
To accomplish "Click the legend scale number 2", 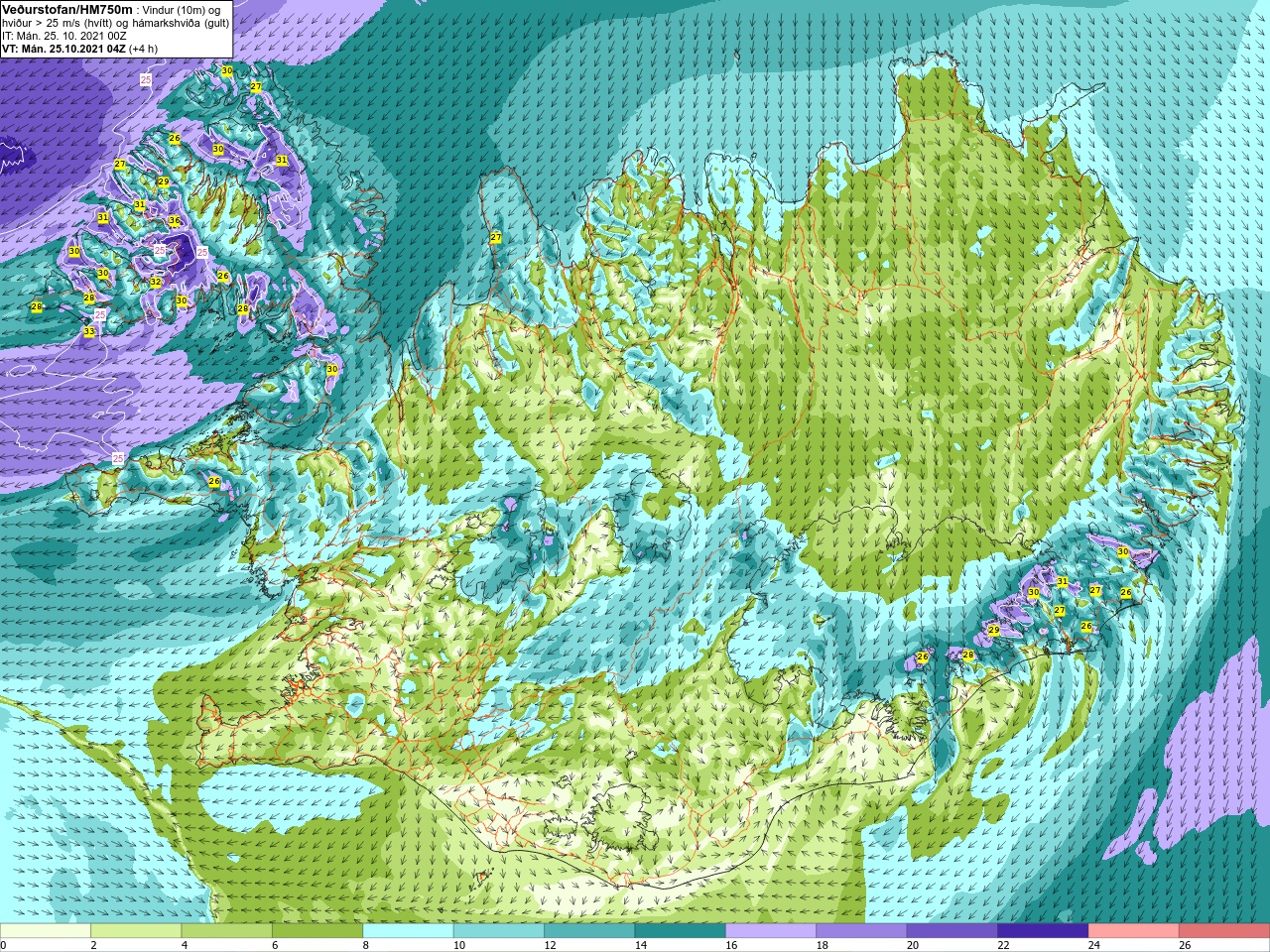I will pyautogui.click(x=93, y=945).
